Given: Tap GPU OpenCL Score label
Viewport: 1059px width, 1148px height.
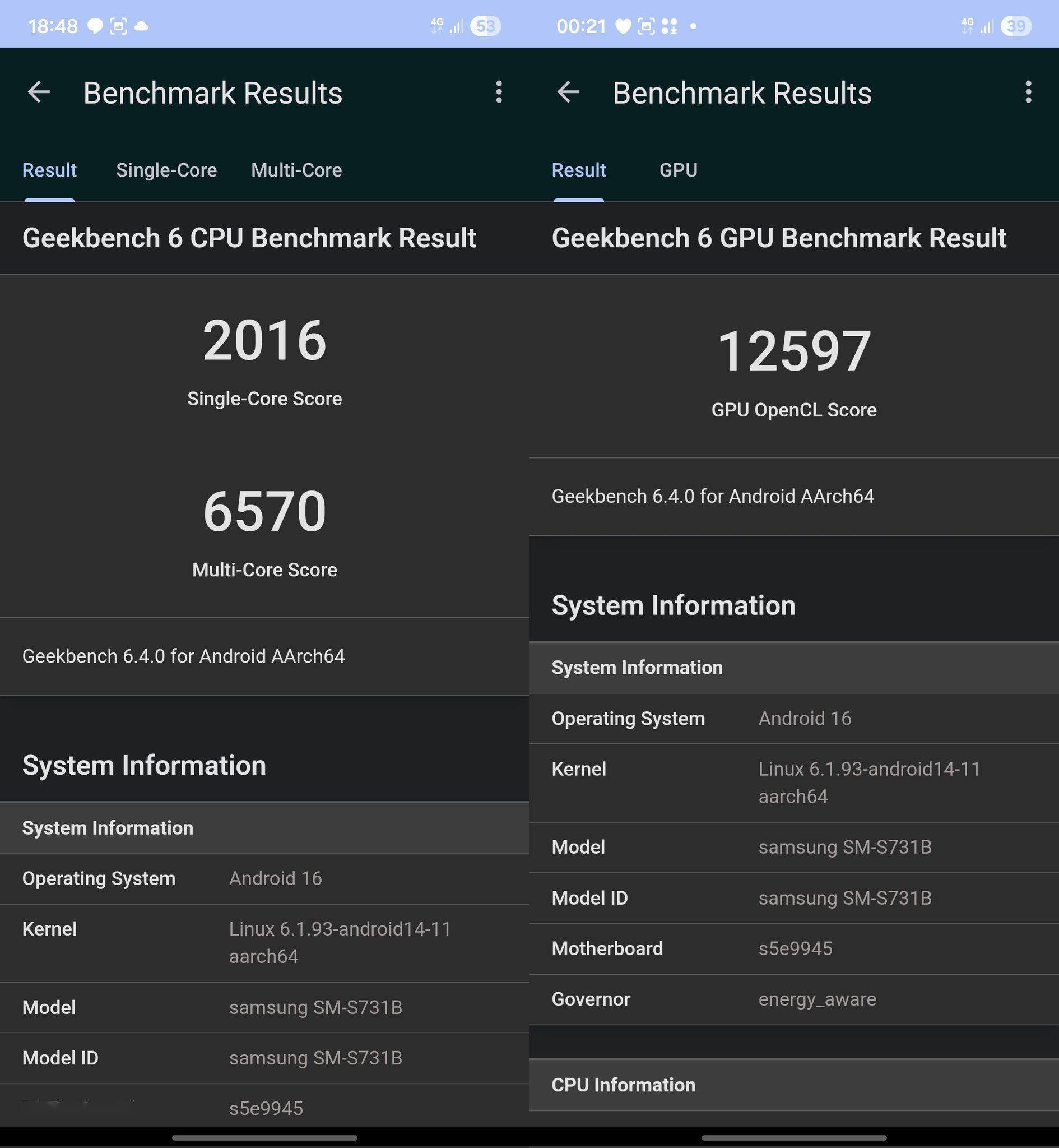Looking at the screenshot, I should coord(795,410).
